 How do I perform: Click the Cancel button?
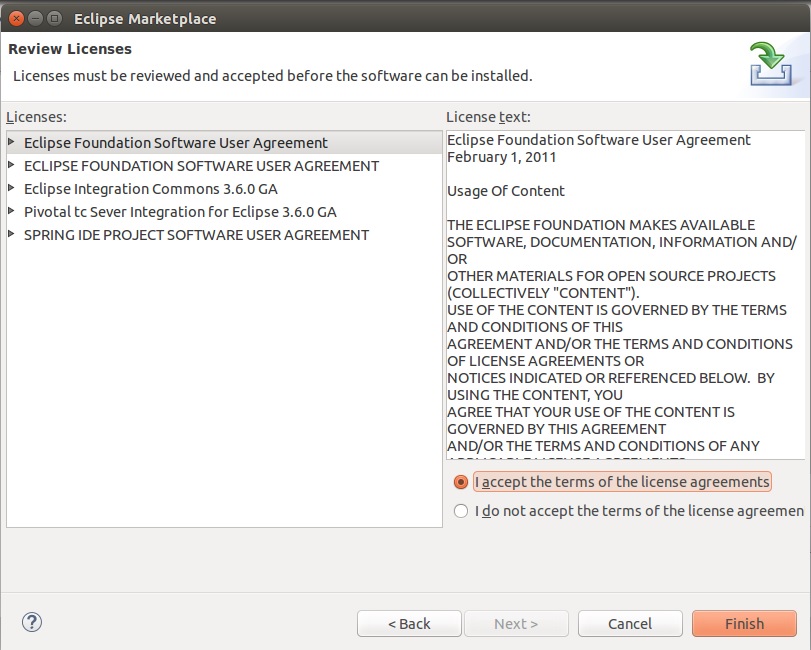click(630, 624)
